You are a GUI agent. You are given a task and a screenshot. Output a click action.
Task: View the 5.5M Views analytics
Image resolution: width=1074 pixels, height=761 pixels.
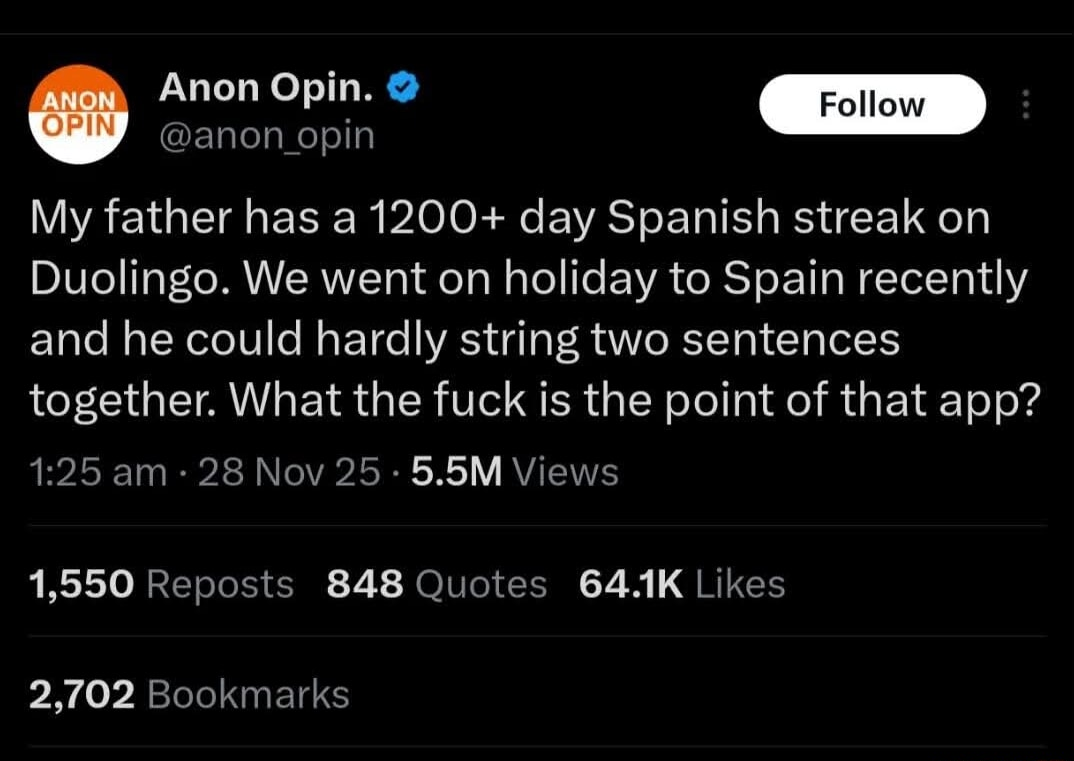point(511,471)
